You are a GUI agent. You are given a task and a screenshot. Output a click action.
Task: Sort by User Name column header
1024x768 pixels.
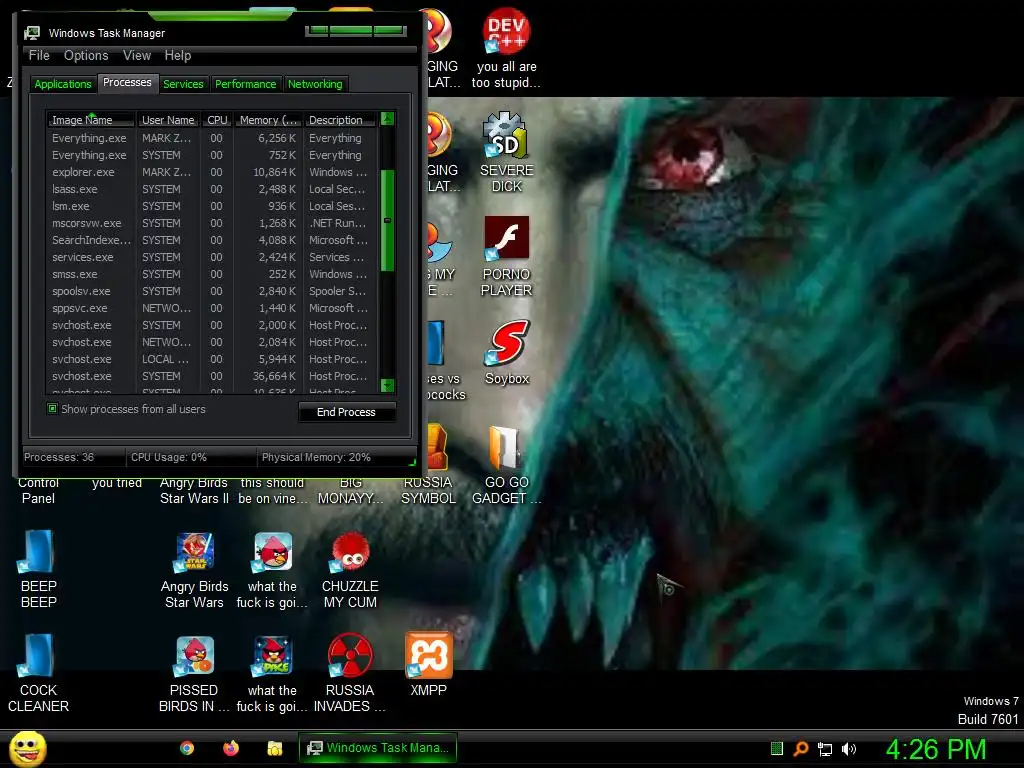click(x=168, y=120)
